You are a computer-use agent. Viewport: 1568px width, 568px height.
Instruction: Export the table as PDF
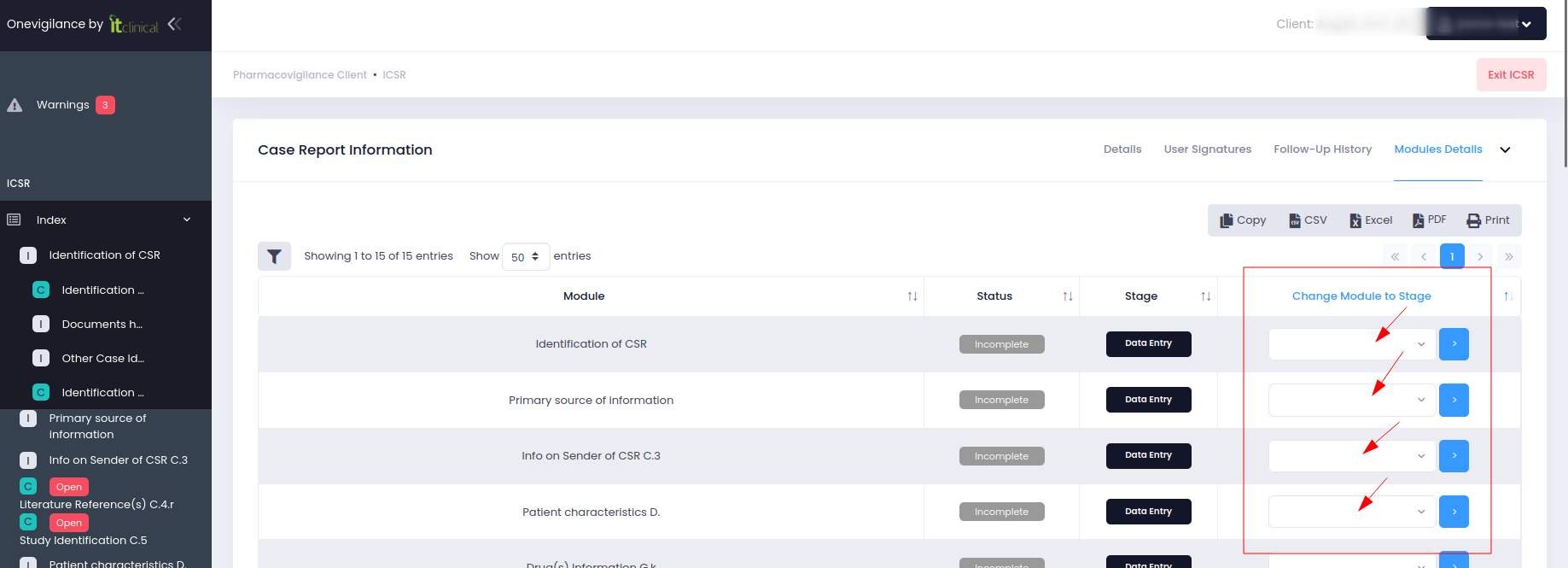(x=1429, y=220)
